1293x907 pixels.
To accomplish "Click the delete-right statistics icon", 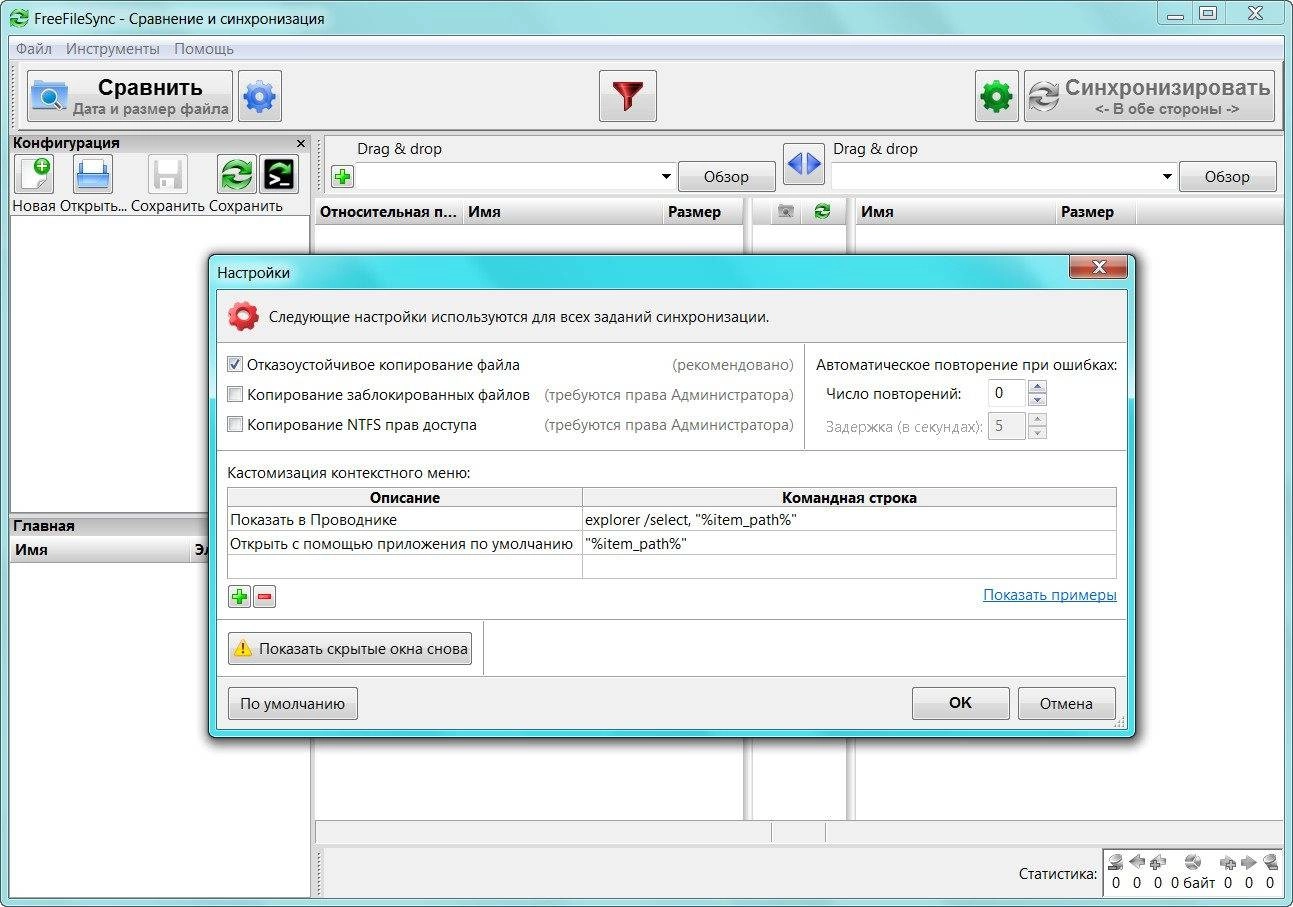I will pyautogui.click(x=1271, y=862).
